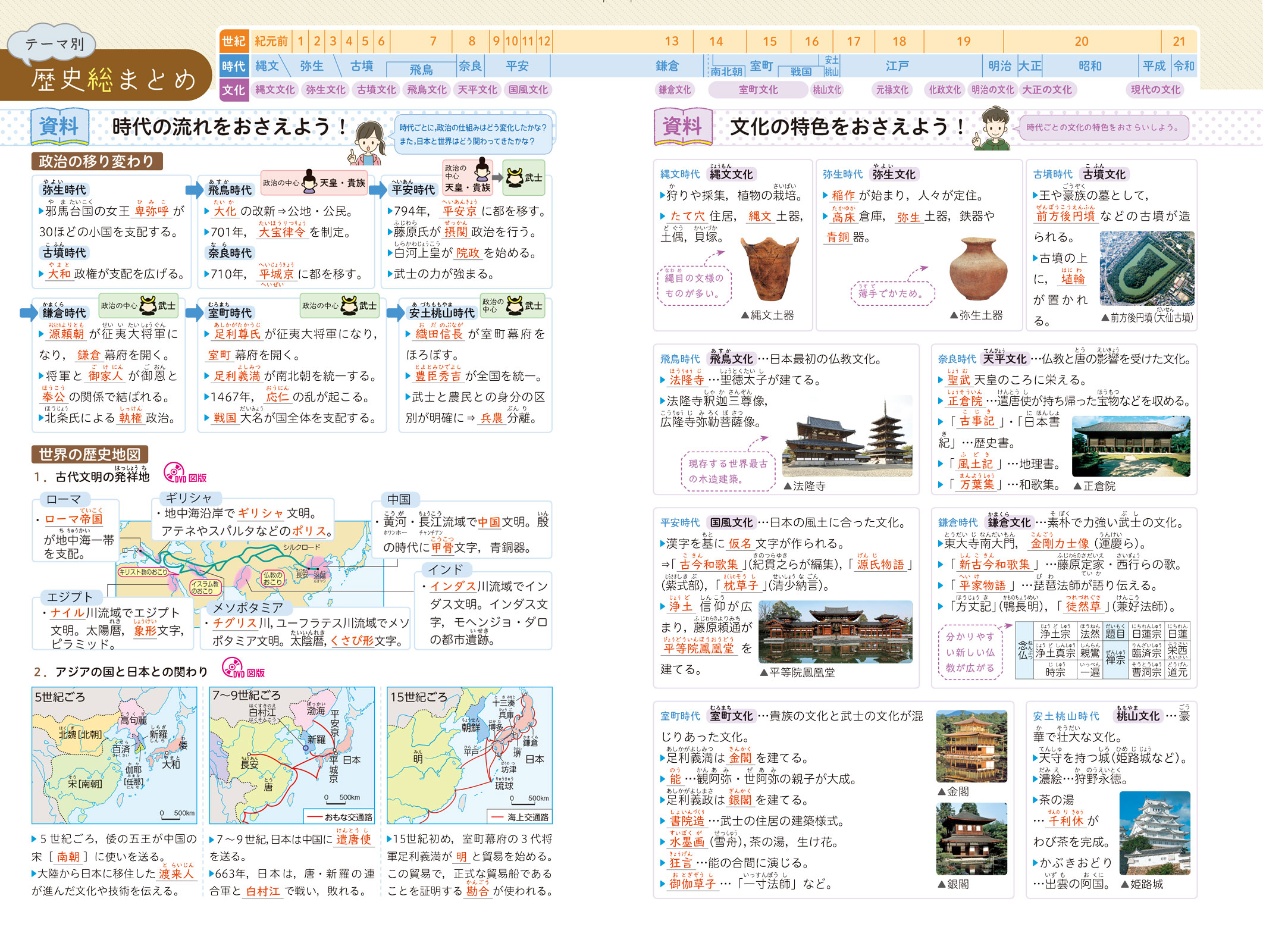This screenshot has height=952, width=1263.
Task: Click the 正倉院 photo
Action: pos(1131,446)
